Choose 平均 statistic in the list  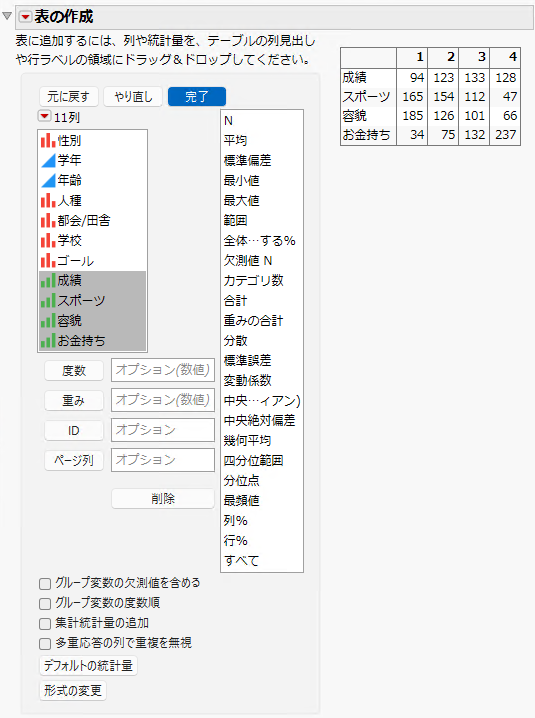(235, 140)
